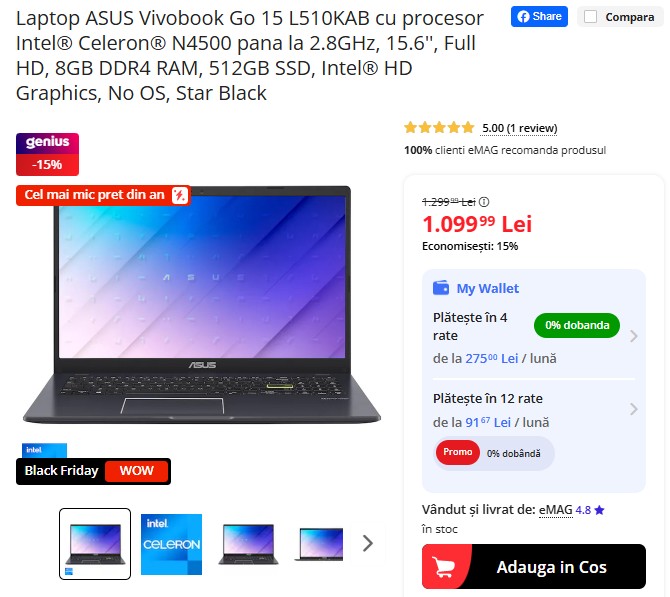
Task: Expand the pay in 12 rate option
Action: [634, 409]
